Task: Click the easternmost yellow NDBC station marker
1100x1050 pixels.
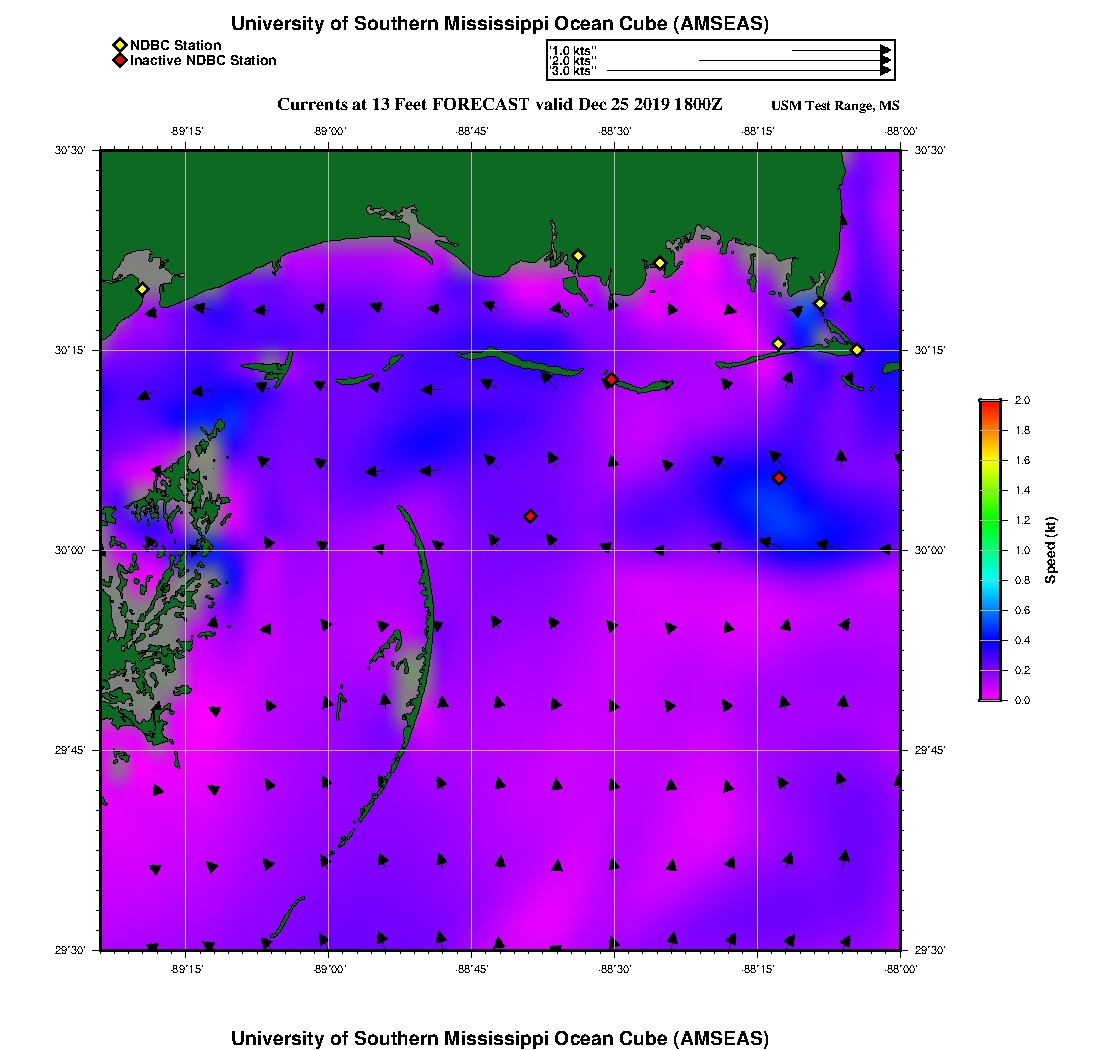Action: click(857, 349)
